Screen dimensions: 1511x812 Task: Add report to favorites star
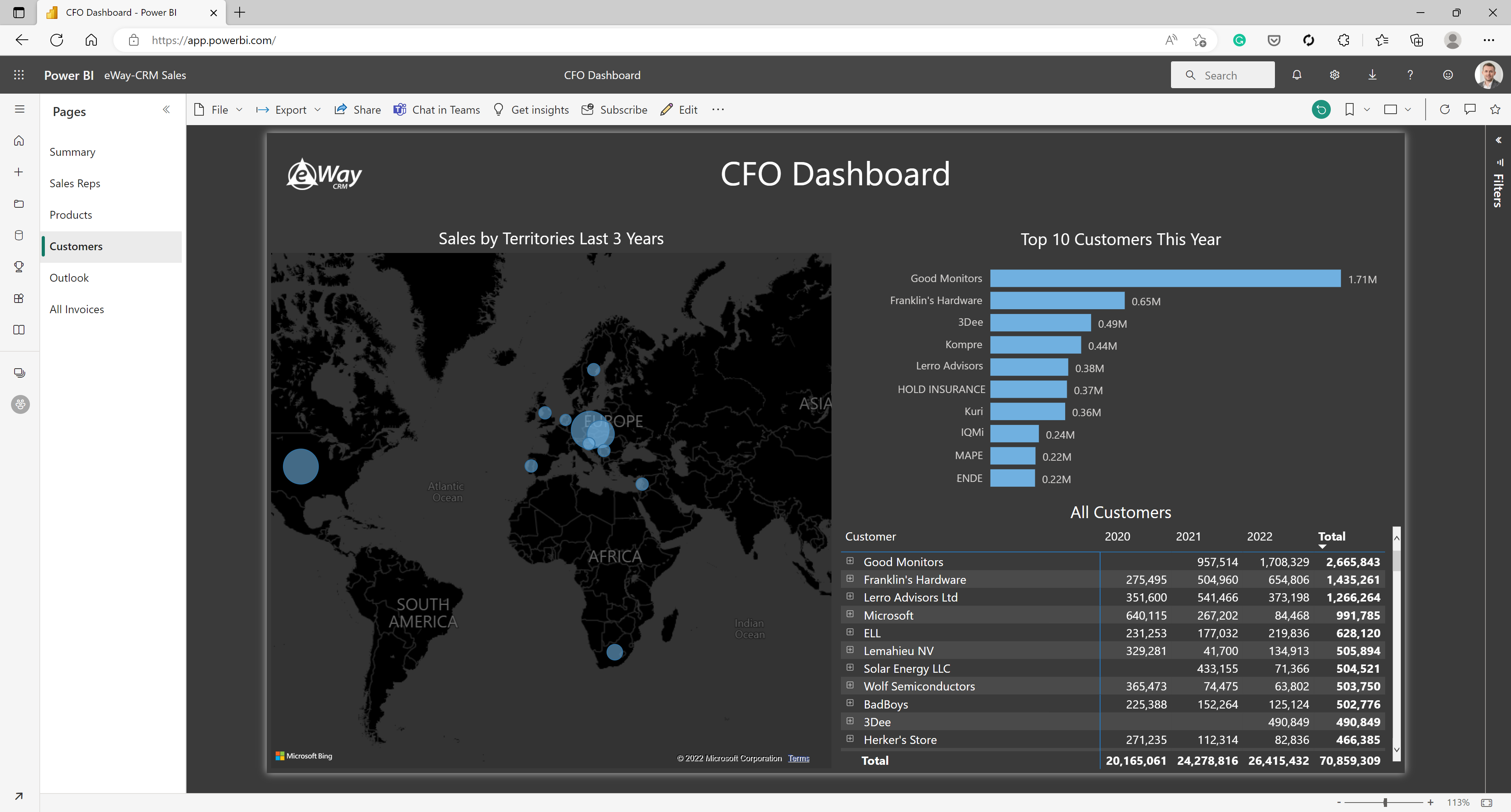click(1495, 110)
